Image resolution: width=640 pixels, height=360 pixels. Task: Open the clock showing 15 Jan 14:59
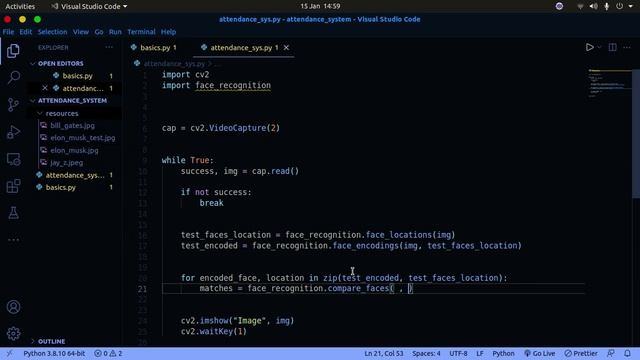(x=320, y=6)
